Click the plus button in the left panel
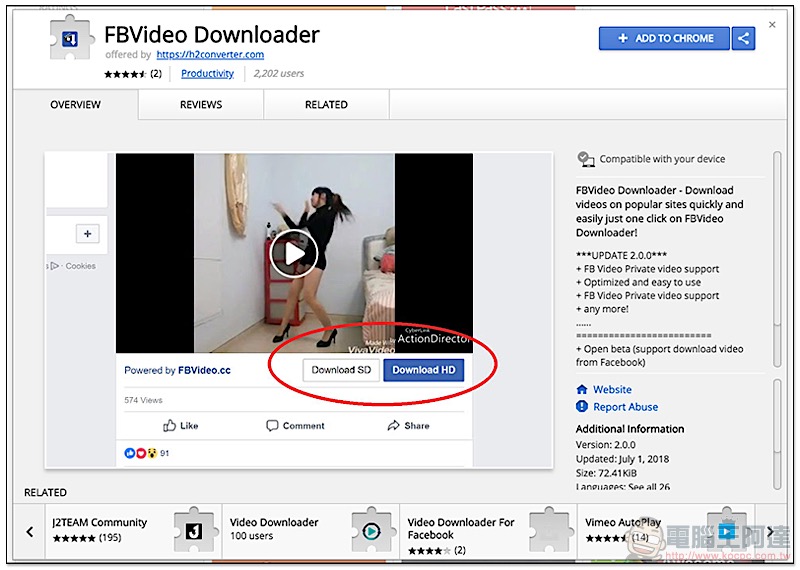Viewport: 800px width, 570px height. tap(88, 234)
